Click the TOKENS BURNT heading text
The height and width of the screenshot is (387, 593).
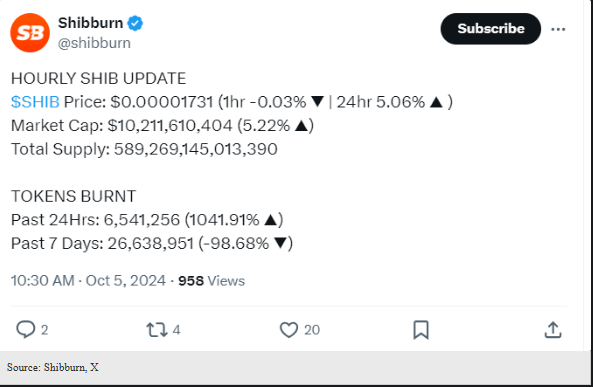click(x=73, y=196)
